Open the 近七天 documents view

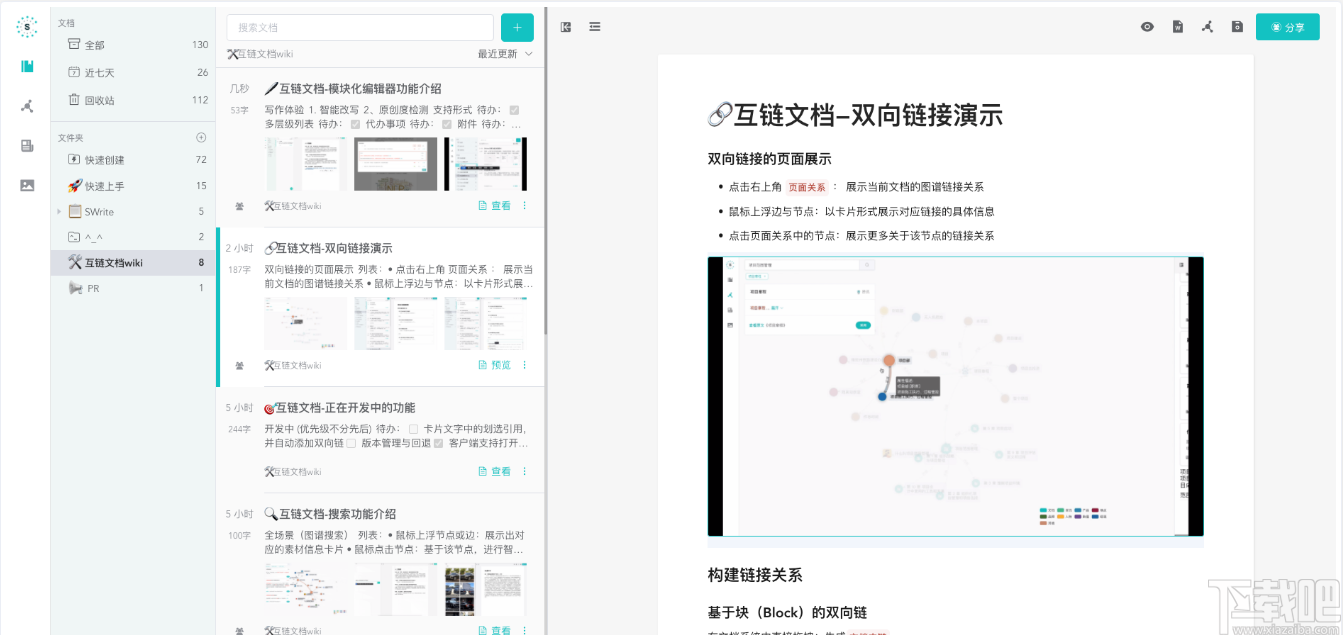(x=99, y=72)
